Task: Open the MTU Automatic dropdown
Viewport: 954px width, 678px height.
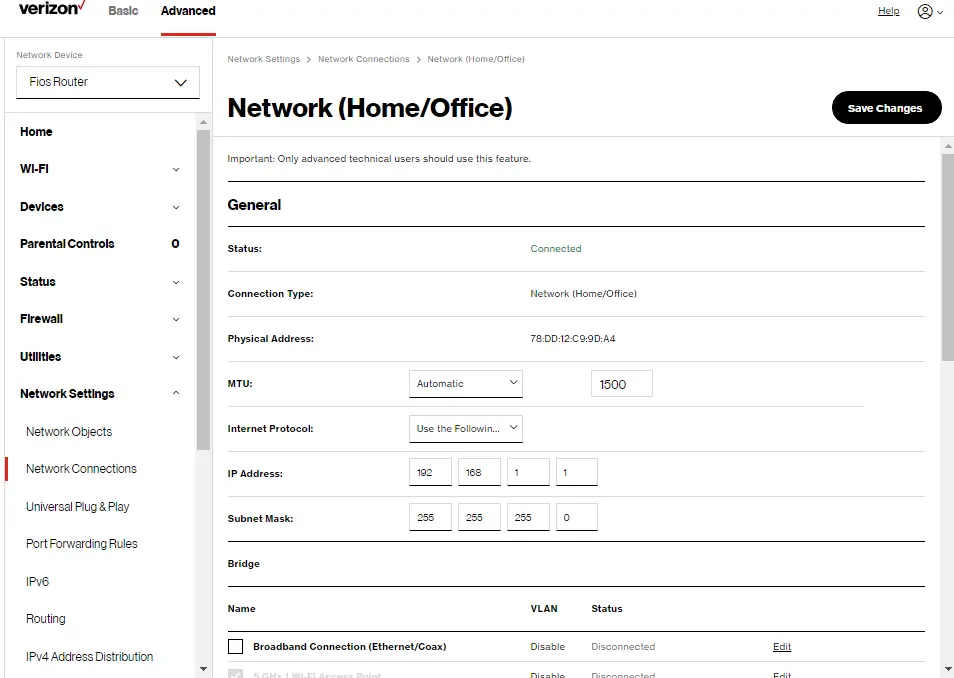Action: click(x=465, y=383)
